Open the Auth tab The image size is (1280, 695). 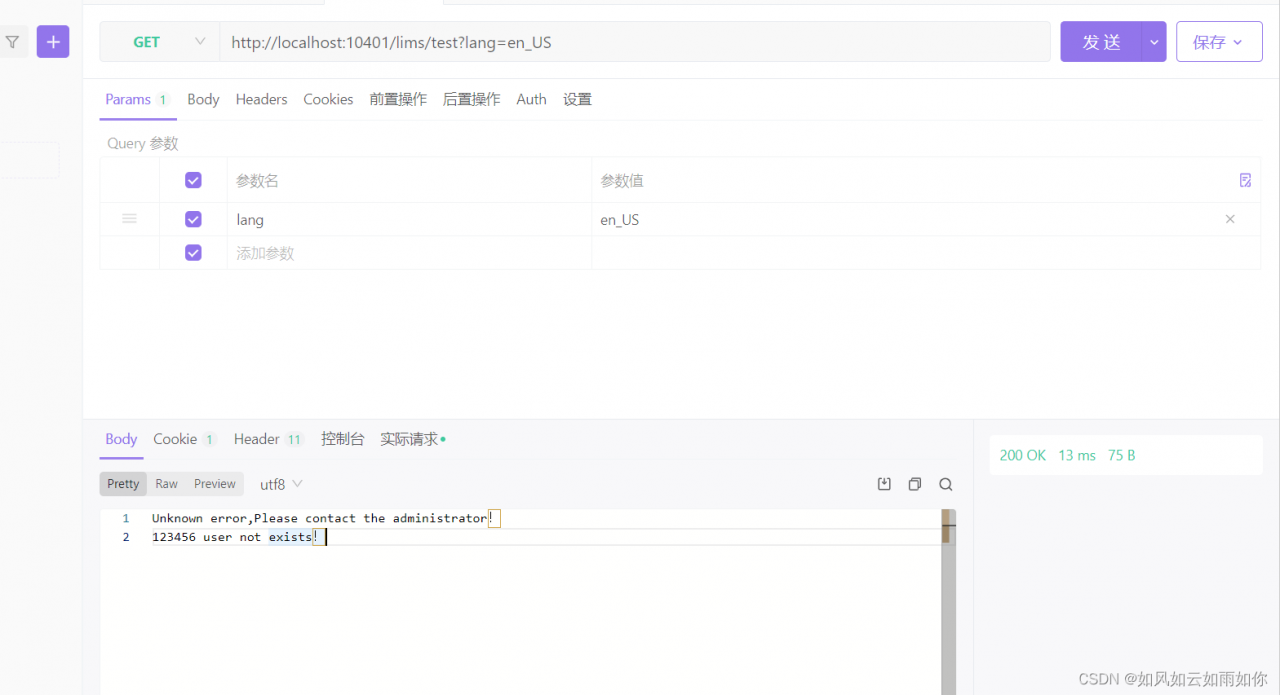[531, 99]
